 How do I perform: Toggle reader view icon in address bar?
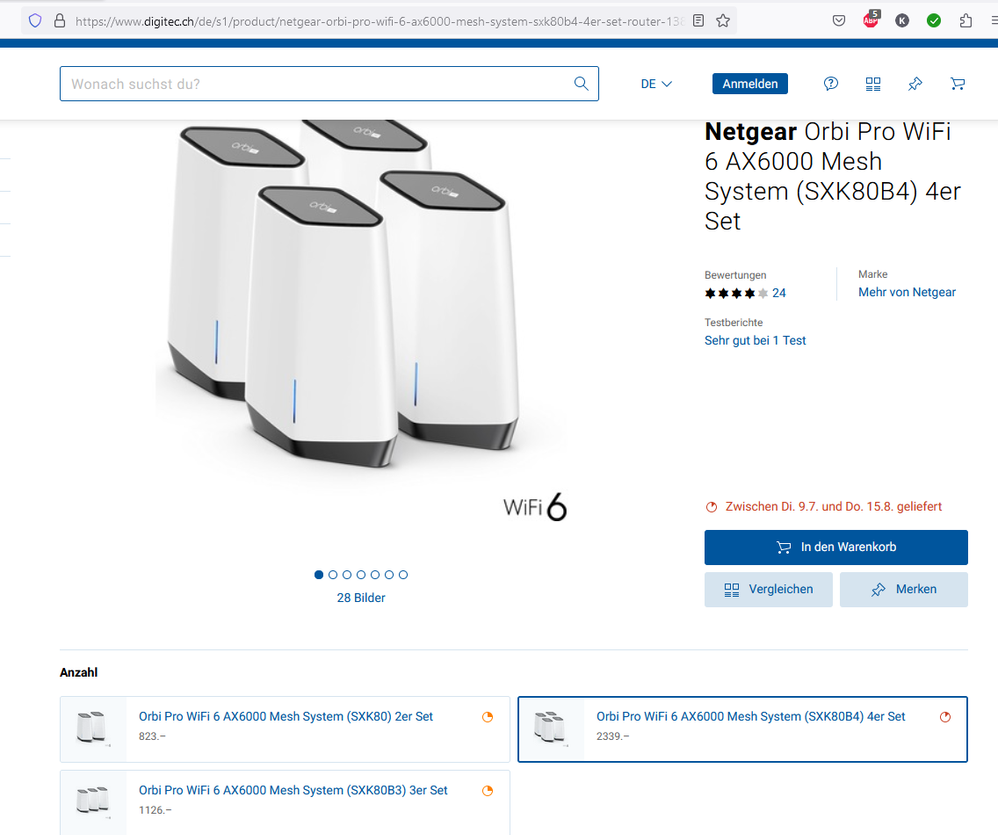tap(698, 21)
